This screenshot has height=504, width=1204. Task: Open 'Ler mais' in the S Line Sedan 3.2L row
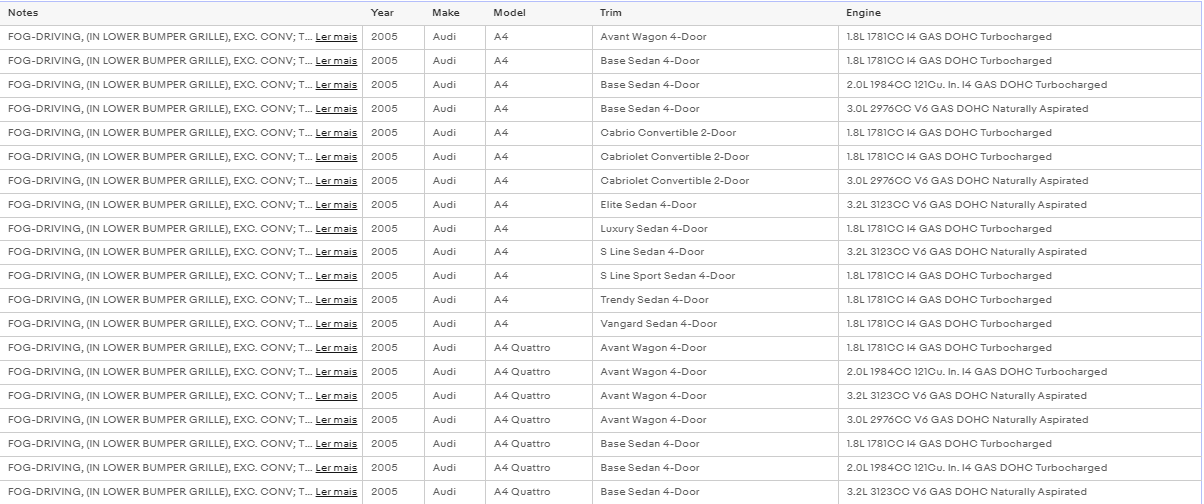[x=336, y=252]
